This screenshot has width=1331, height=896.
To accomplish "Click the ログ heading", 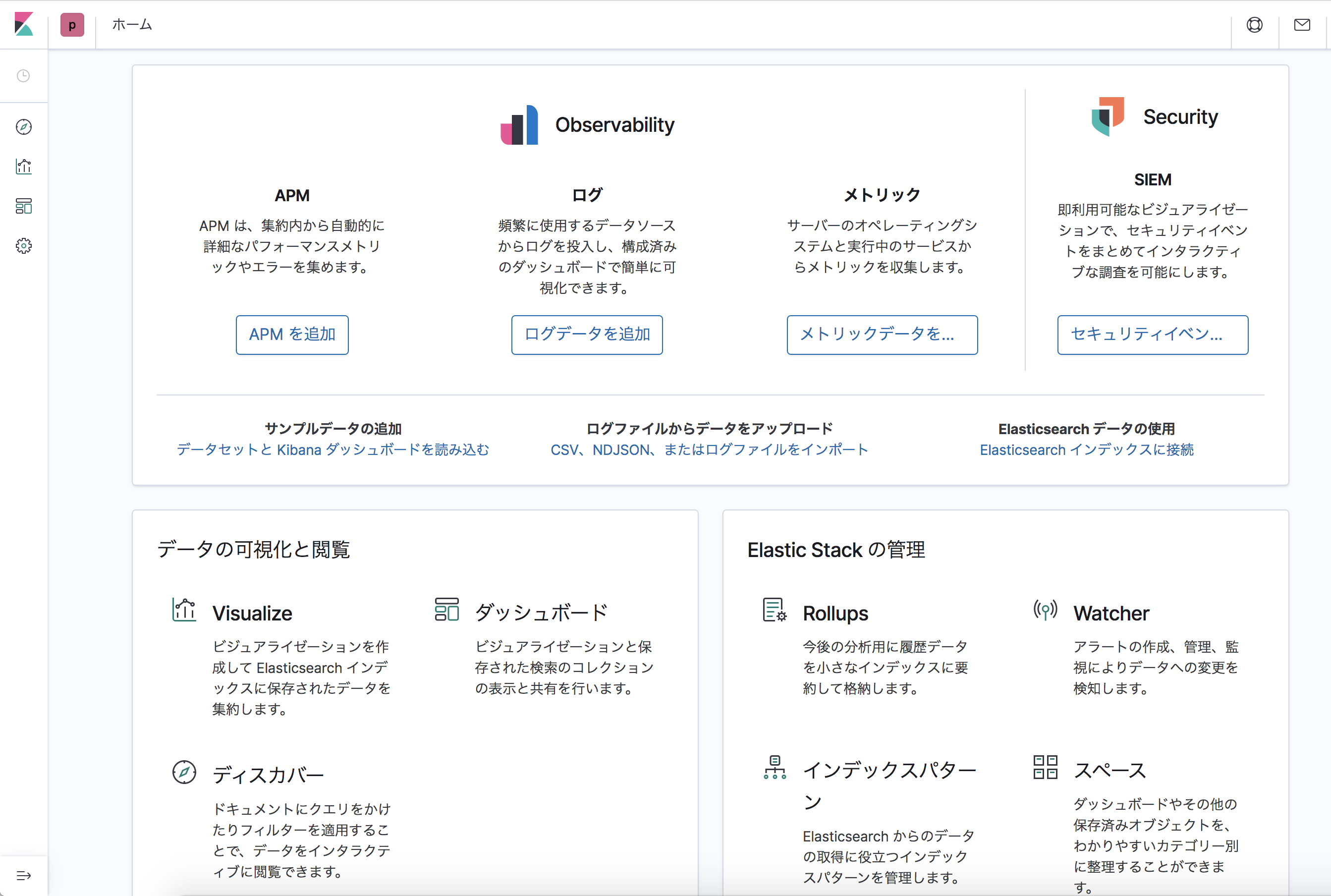I will [x=587, y=195].
